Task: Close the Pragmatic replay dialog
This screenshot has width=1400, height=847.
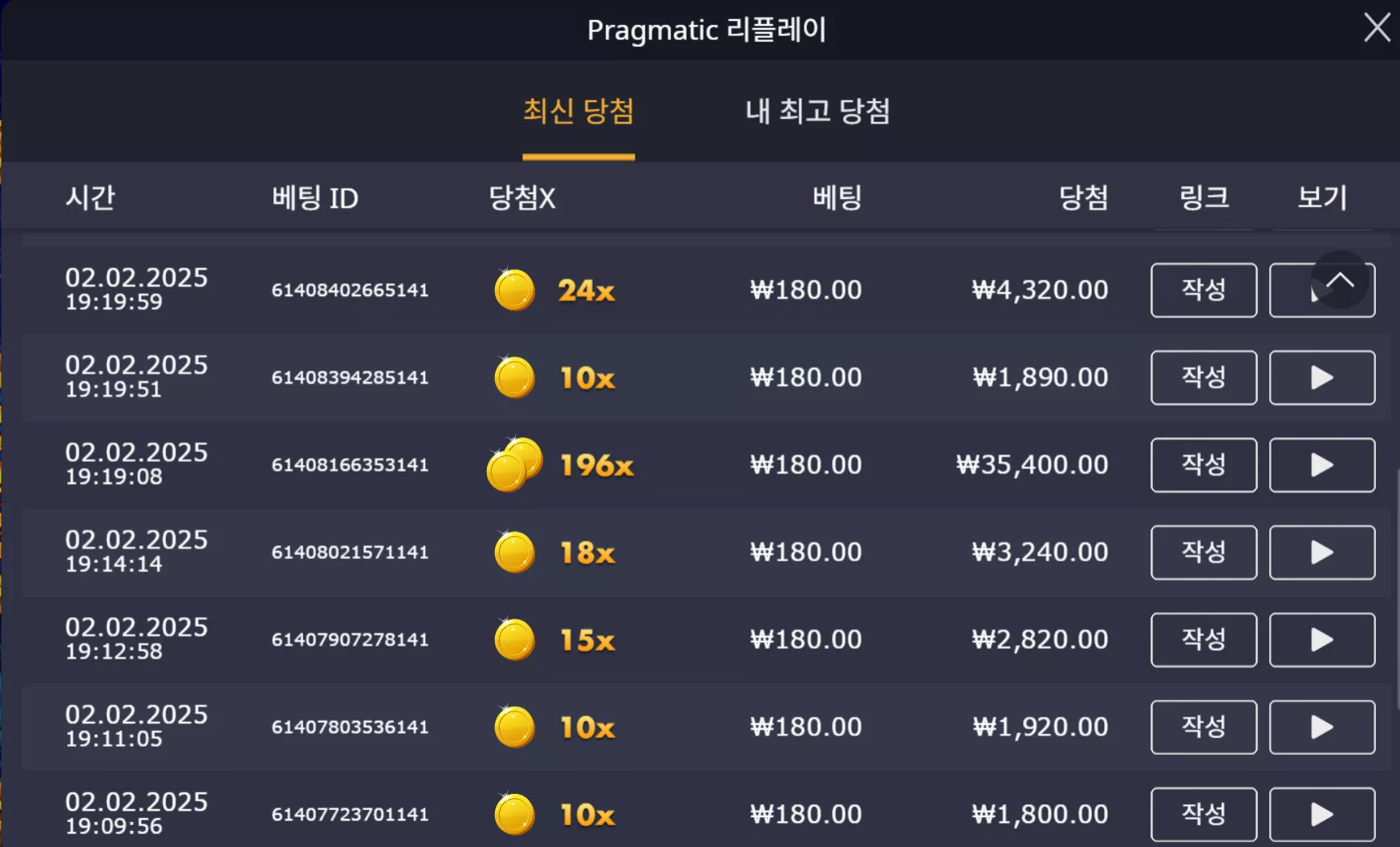Action: coord(1377,28)
